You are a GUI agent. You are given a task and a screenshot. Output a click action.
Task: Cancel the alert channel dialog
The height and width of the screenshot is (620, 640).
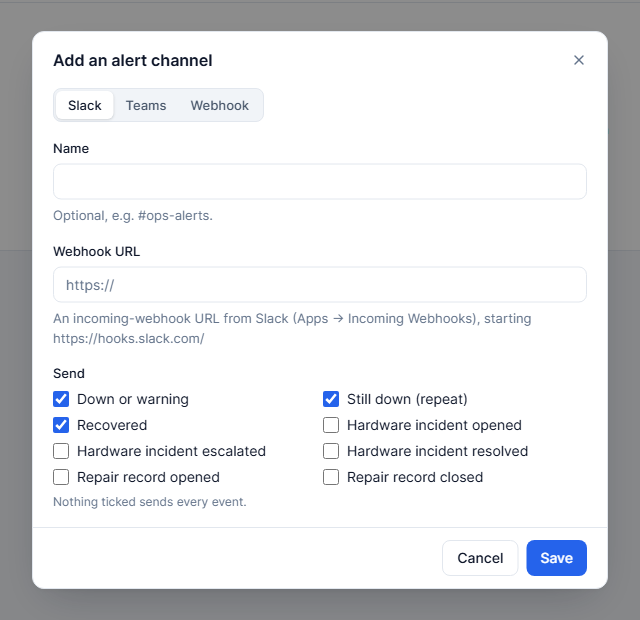tap(480, 558)
